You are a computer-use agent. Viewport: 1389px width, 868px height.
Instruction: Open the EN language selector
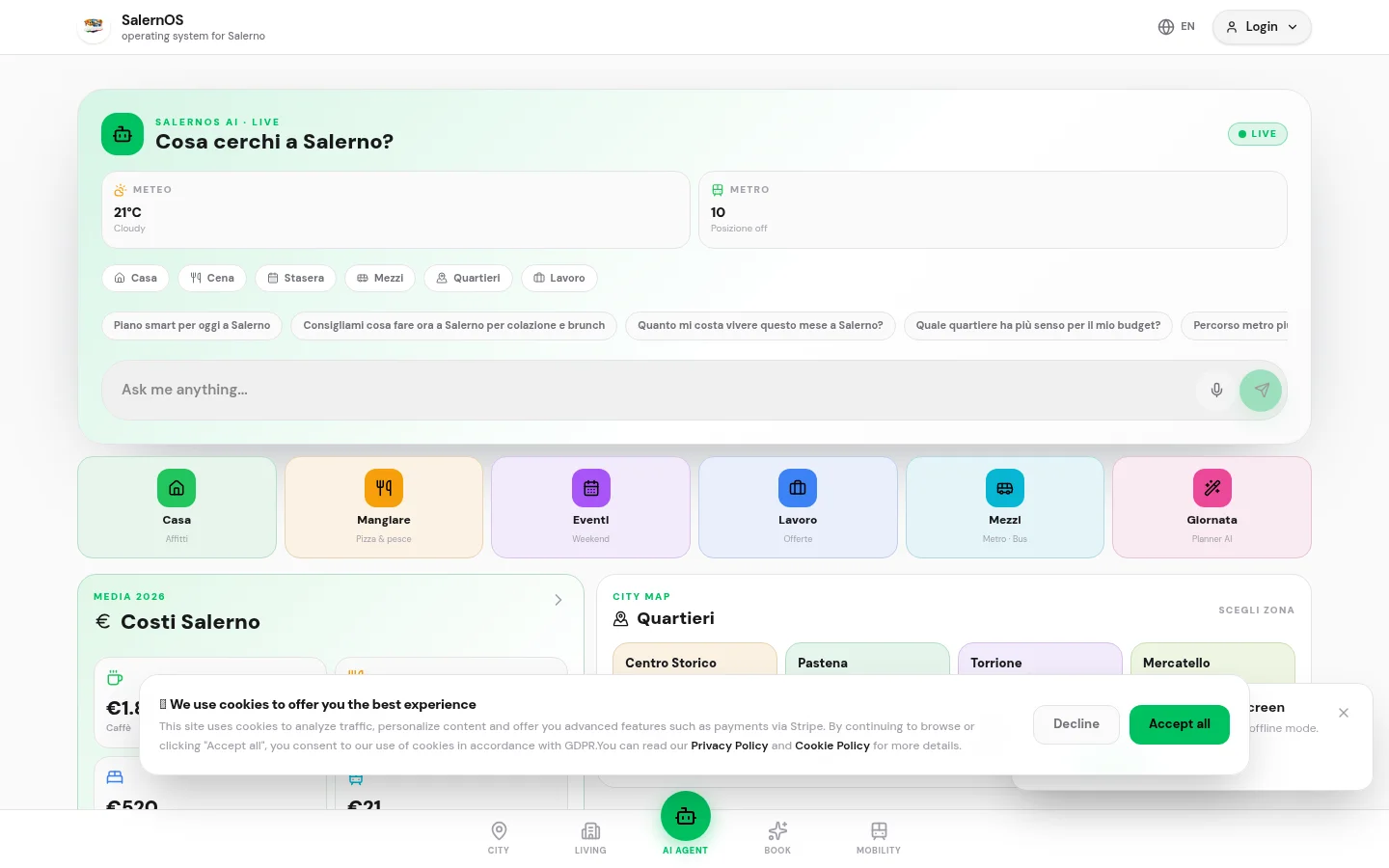(x=1177, y=27)
